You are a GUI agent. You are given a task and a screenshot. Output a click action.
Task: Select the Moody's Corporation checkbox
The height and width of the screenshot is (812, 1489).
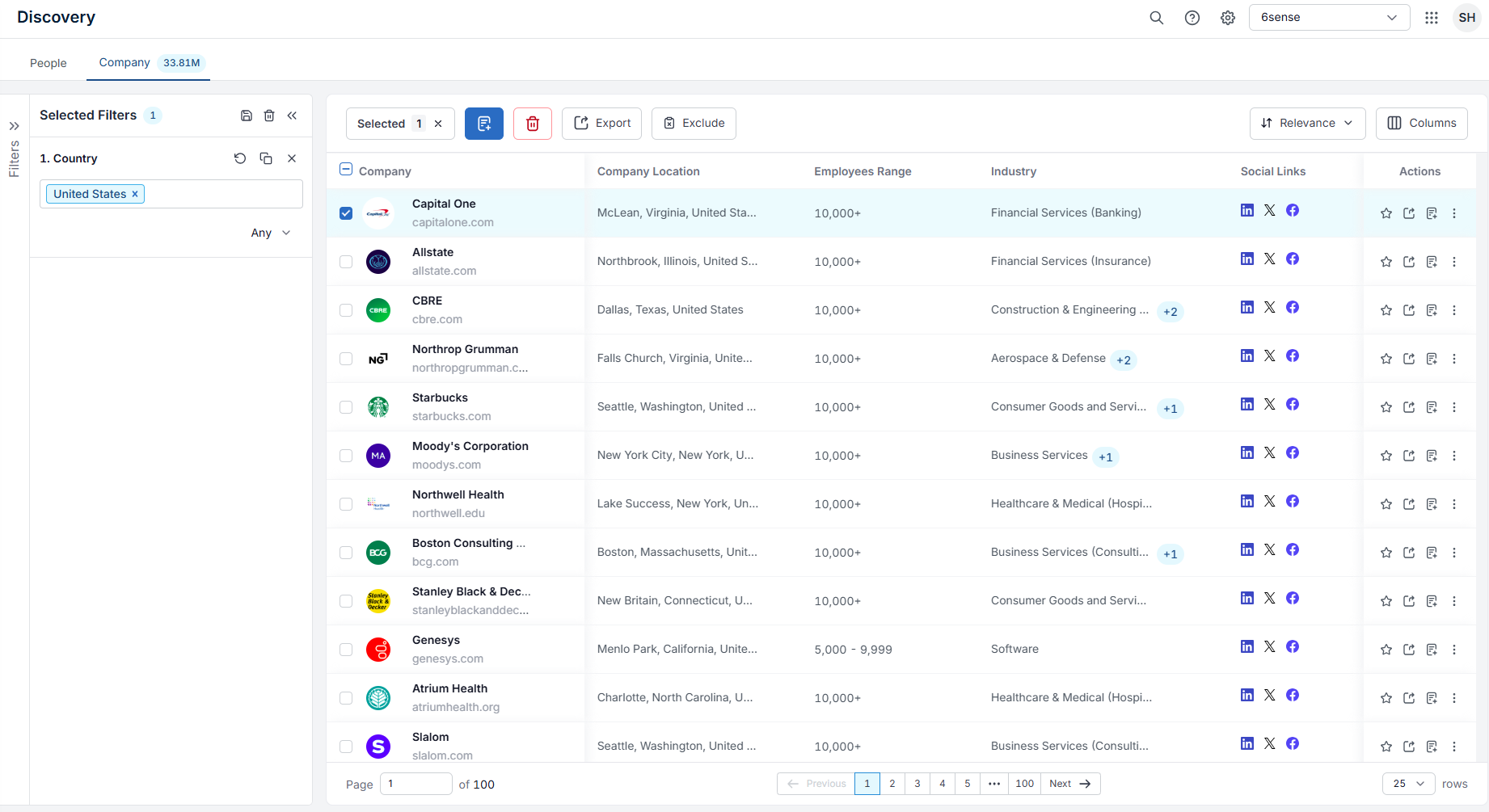click(x=346, y=456)
